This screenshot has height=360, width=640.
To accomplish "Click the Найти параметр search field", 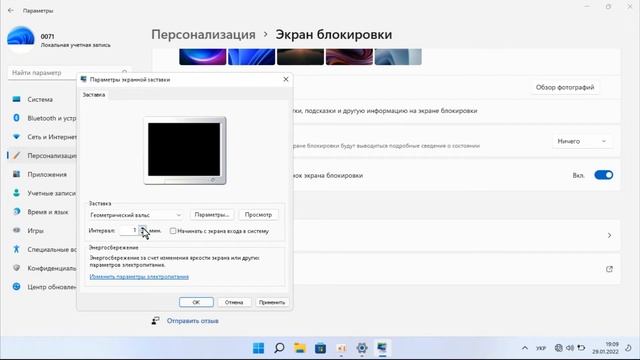I will (69, 73).
